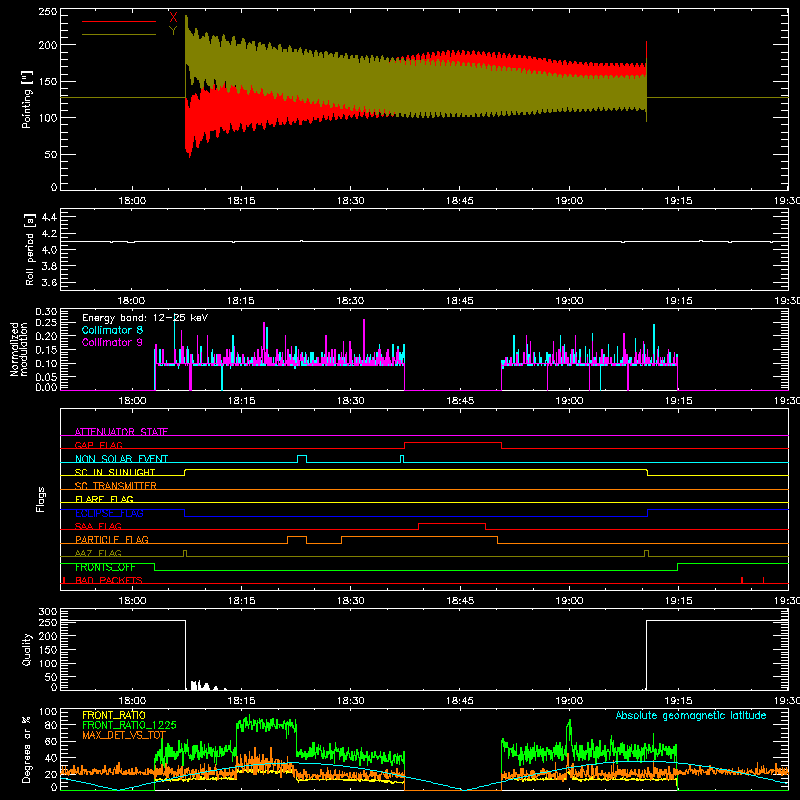Select the FRONTS_OFF flag label

click(105, 567)
